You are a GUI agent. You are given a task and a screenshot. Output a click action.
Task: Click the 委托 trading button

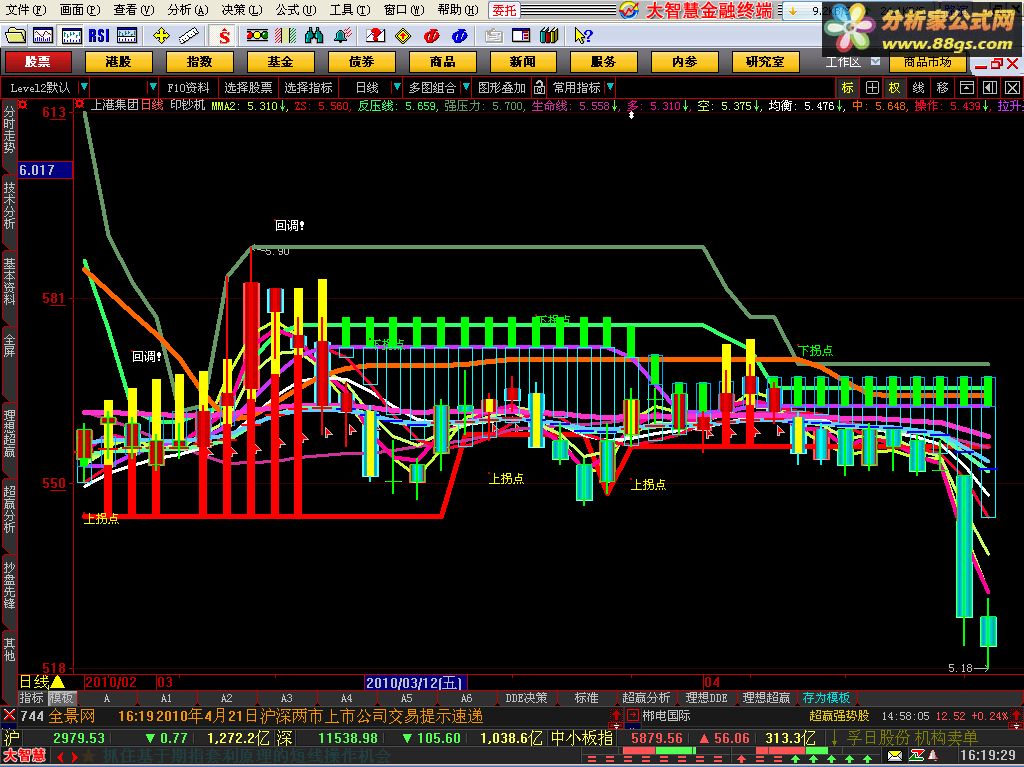coord(504,10)
